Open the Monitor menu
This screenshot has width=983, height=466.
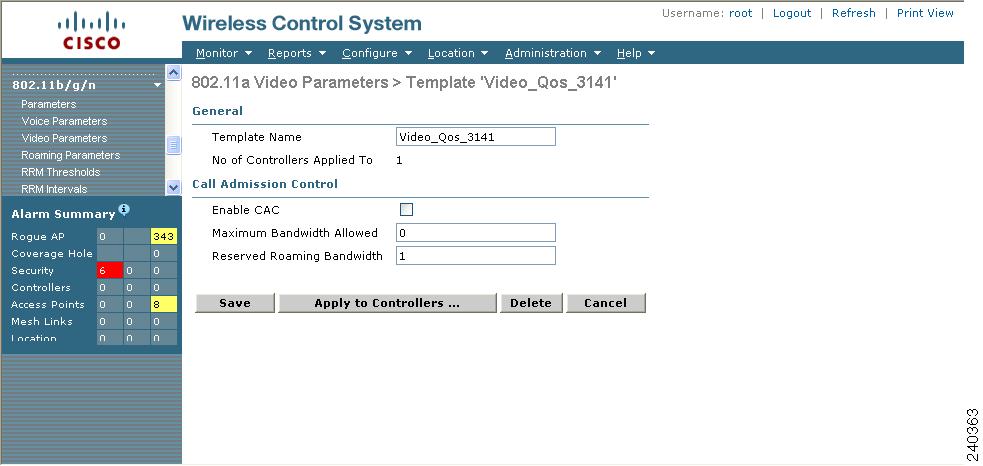[x=224, y=53]
